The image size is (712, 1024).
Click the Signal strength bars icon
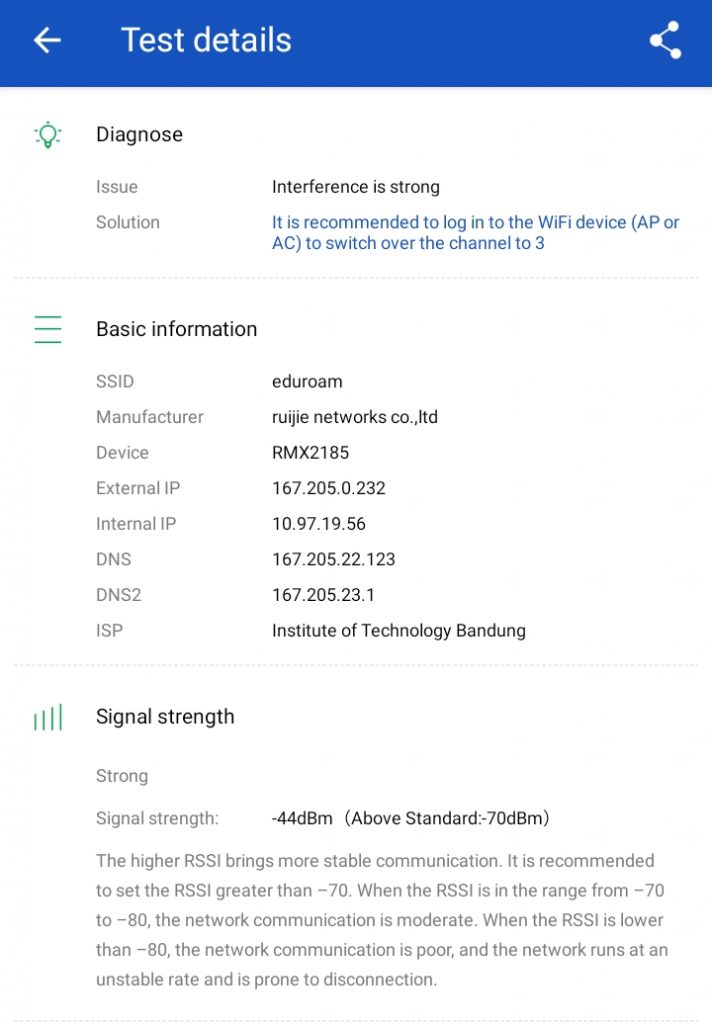pos(47,717)
